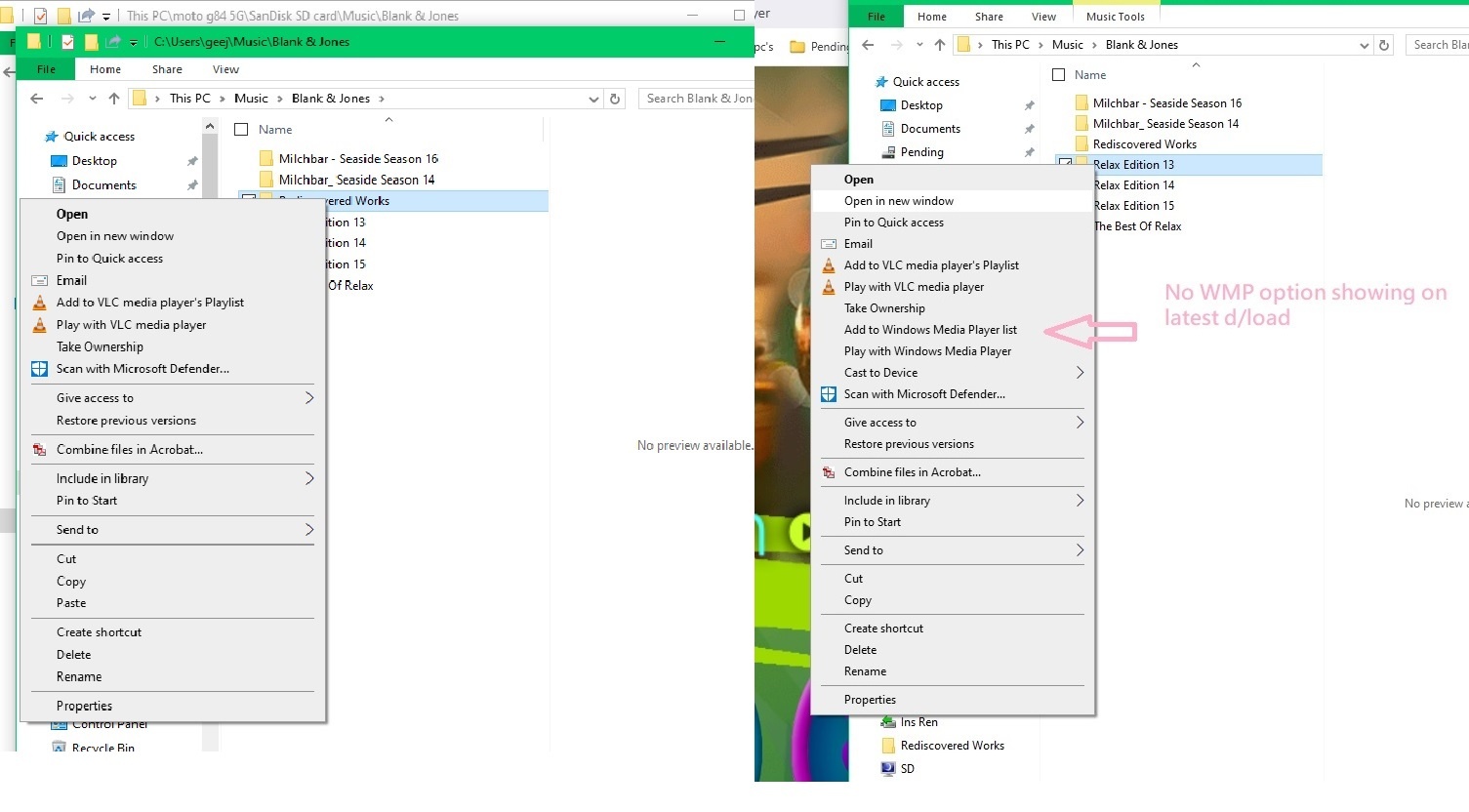Tick the select-all checkbox beside Name in the Music Tools window
Screen dimensions: 1469x812
coord(1059,75)
